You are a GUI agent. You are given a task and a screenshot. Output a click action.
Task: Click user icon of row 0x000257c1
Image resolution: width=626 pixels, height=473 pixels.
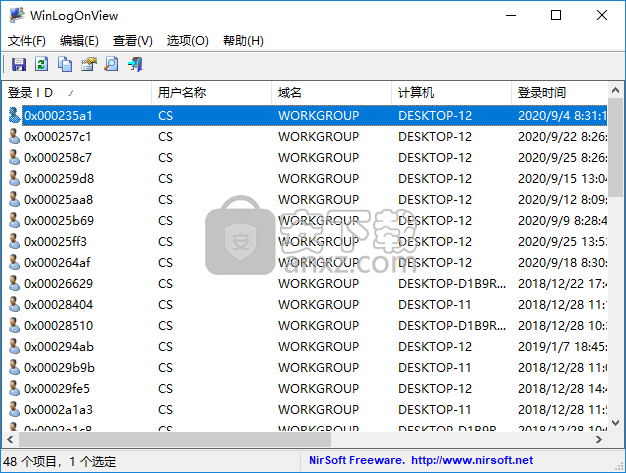tap(14, 137)
